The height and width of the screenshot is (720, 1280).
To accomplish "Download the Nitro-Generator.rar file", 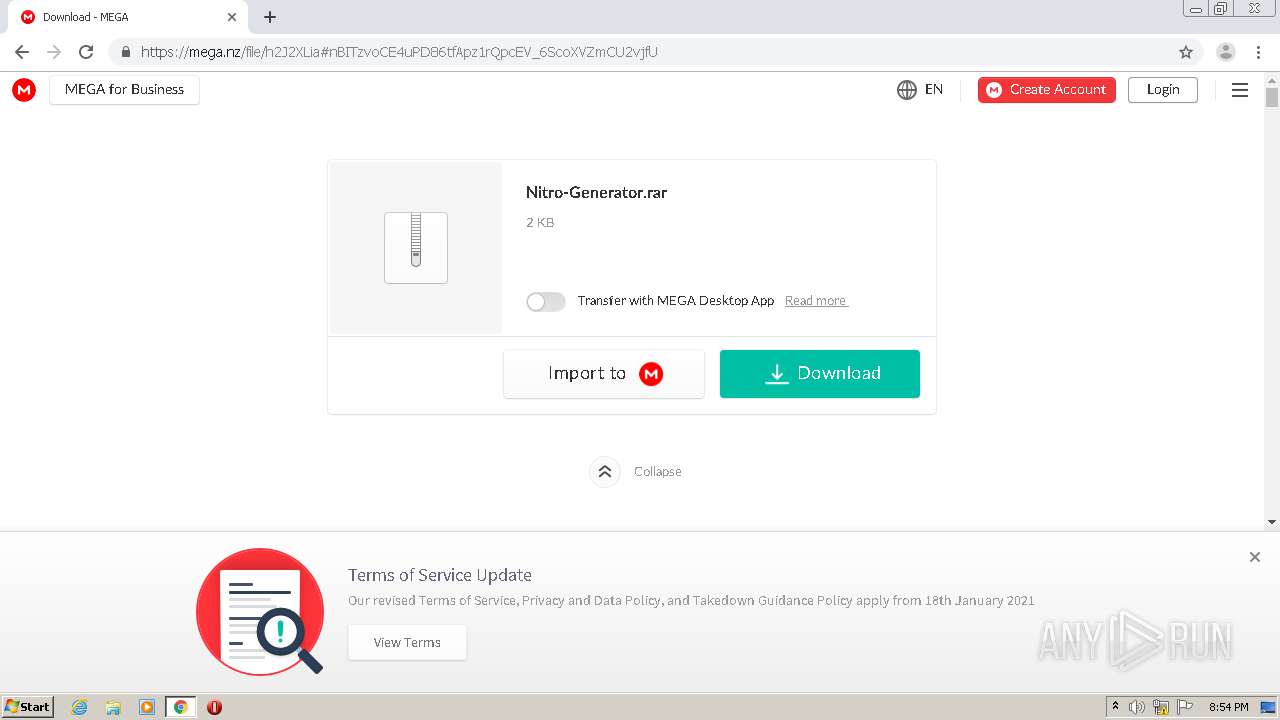I will pyautogui.click(x=820, y=374).
